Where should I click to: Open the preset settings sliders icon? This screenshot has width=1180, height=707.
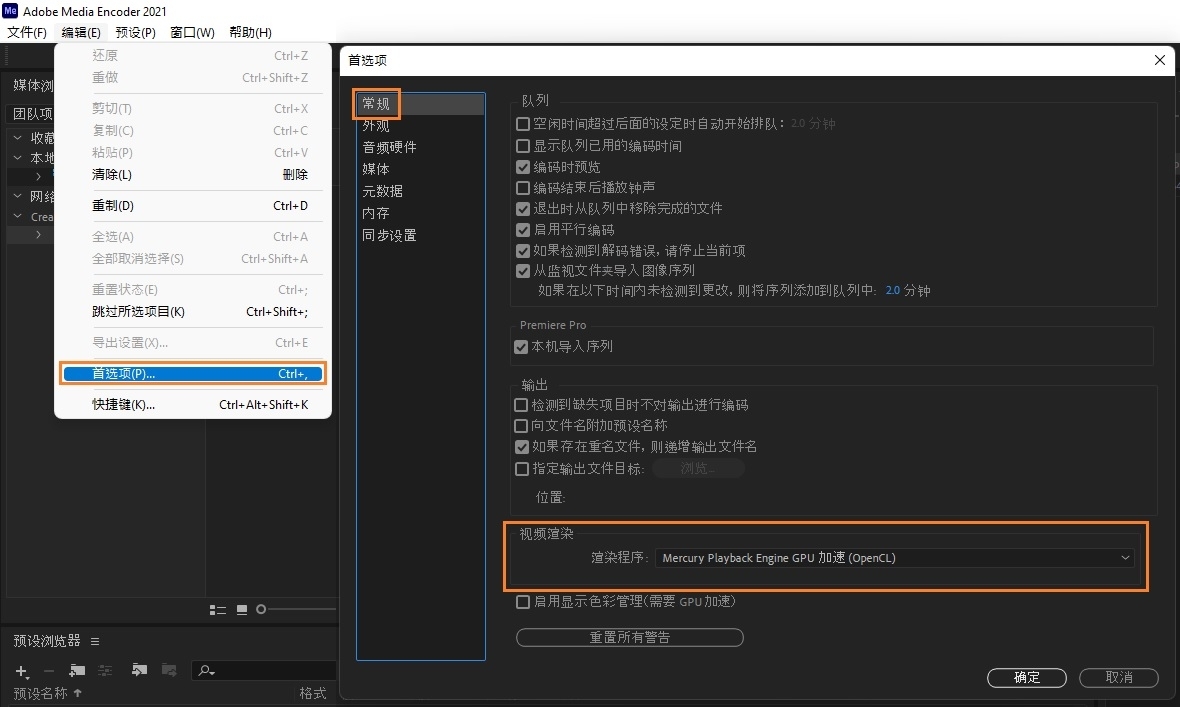coord(105,670)
